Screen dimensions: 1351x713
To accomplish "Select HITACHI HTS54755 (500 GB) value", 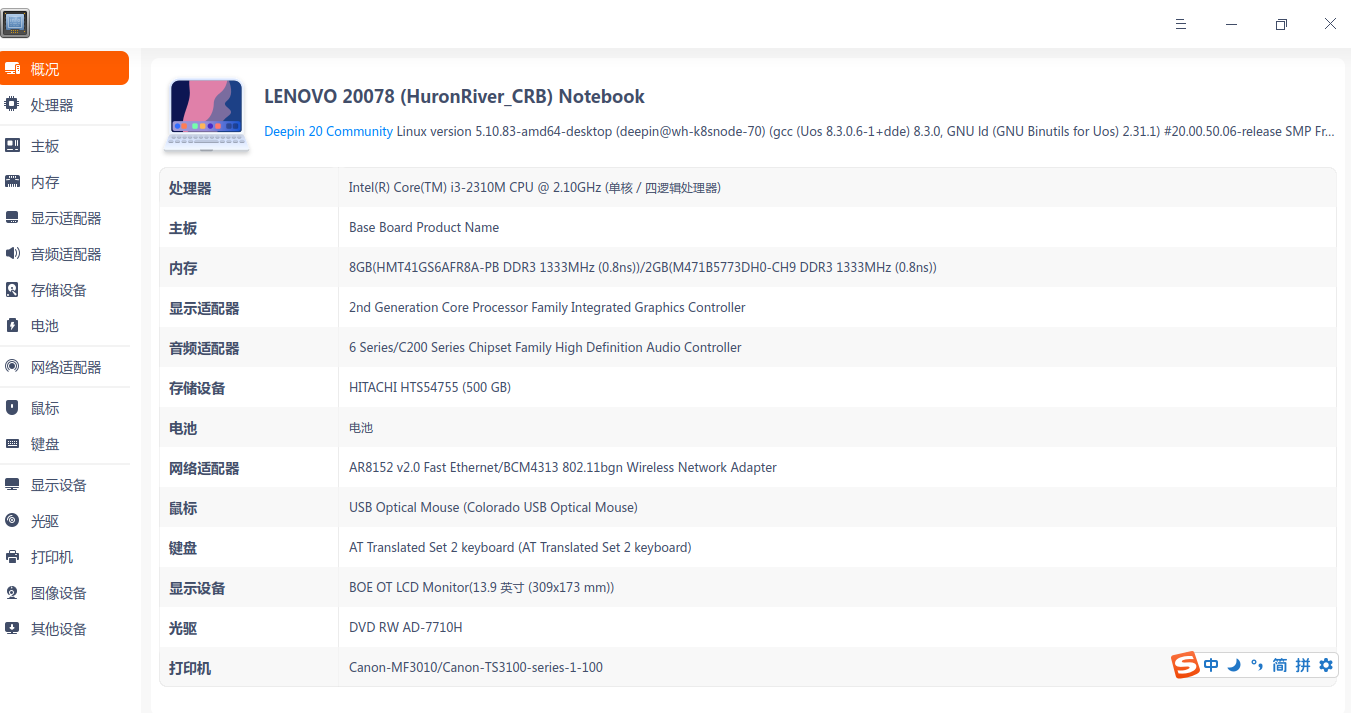I will pos(430,387).
